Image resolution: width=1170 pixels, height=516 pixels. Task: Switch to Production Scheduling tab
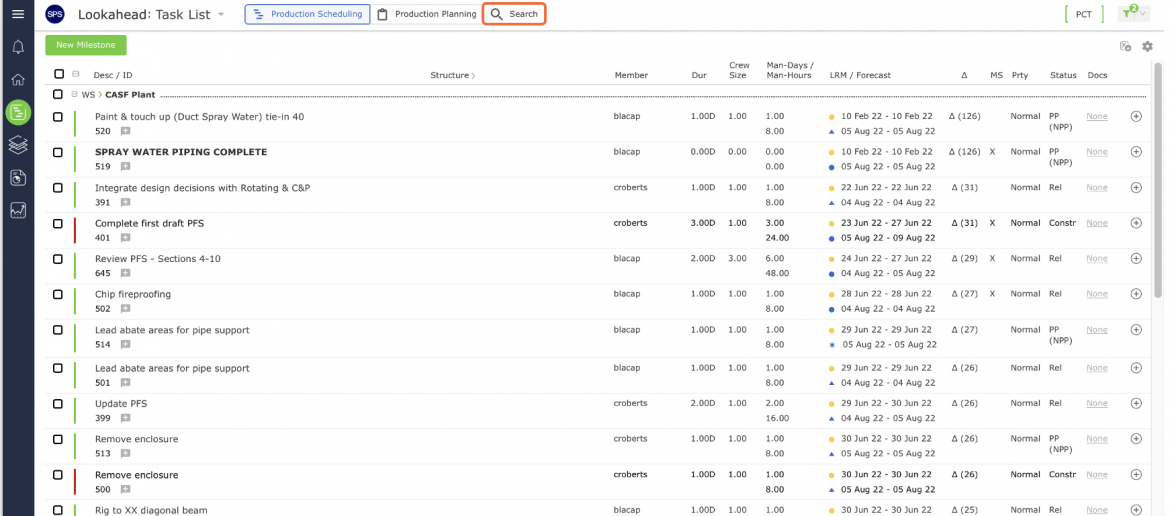point(307,14)
